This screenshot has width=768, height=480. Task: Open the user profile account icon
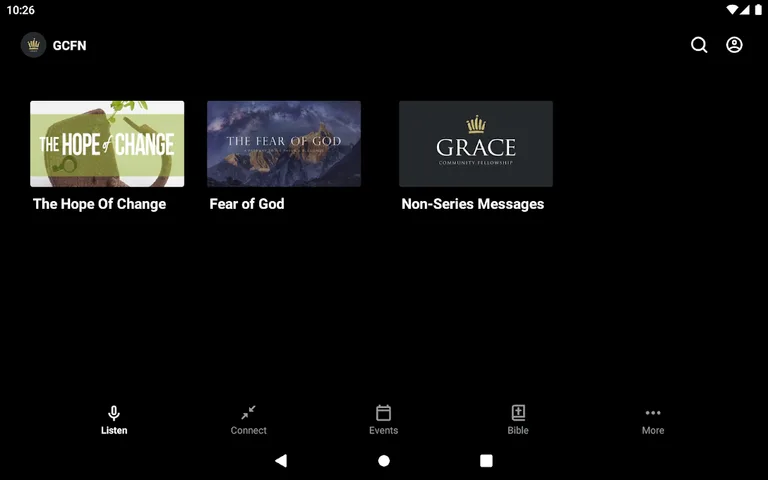734,45
